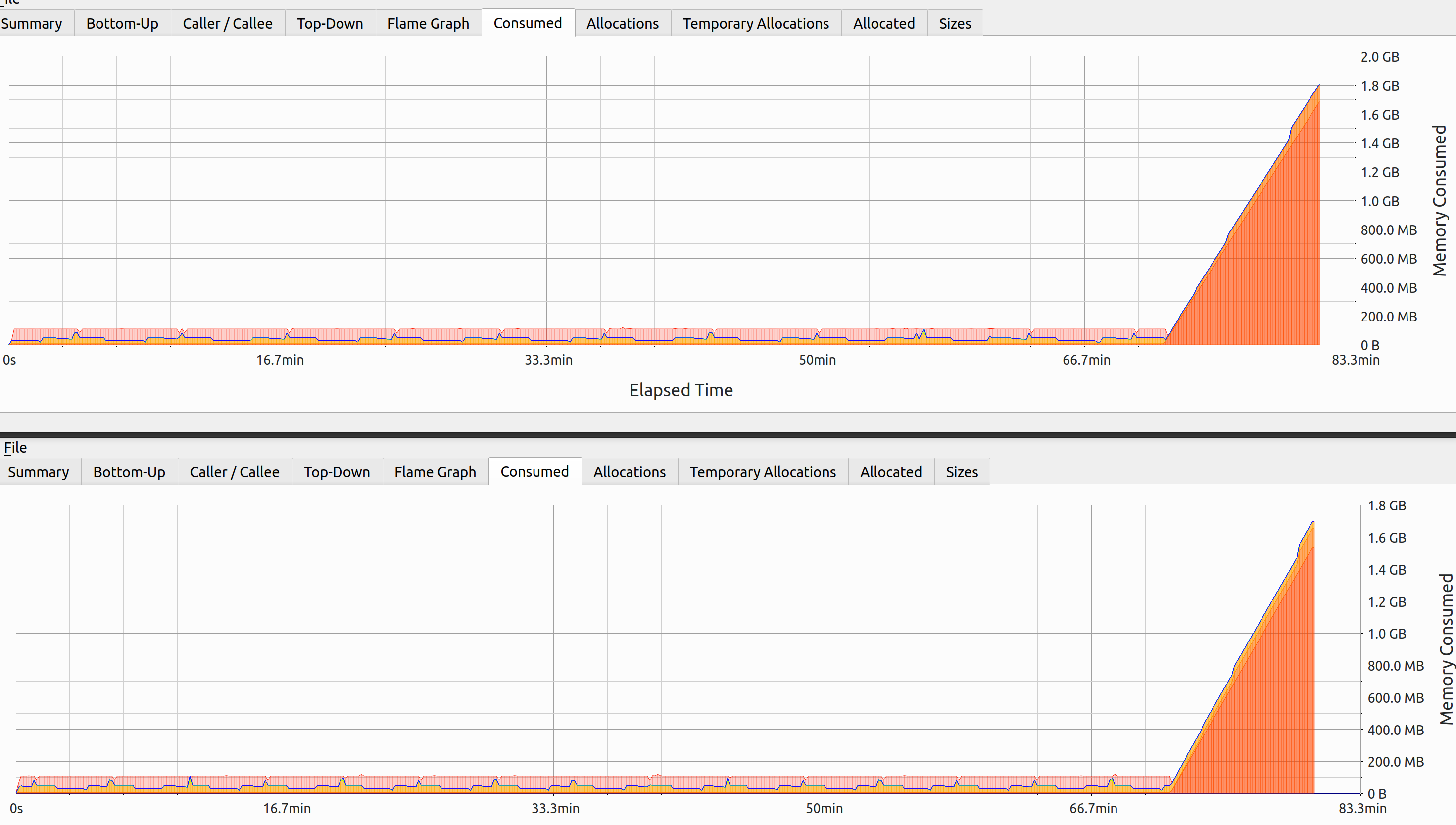Select Caller / Callee tab in bottom window
Image resolution: width=1456 pixels, height=825 pixels.
(x=234, y=472)
